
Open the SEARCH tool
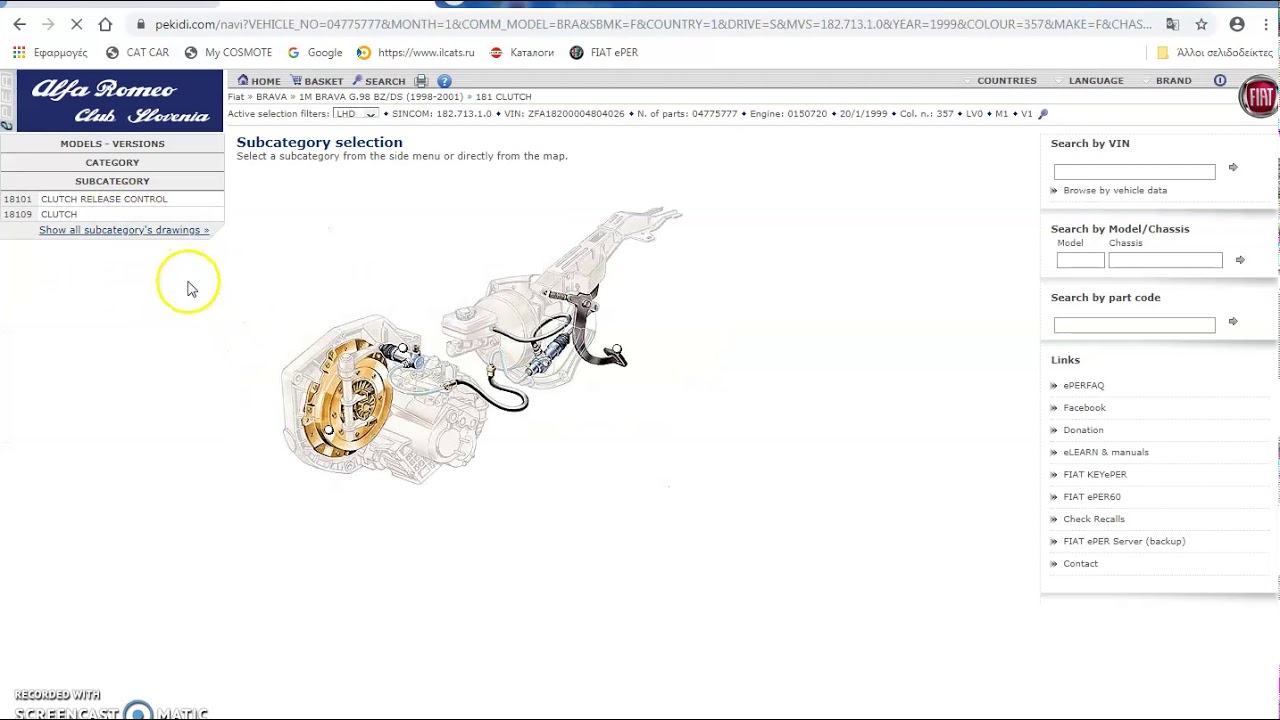[x=379, y=81]
